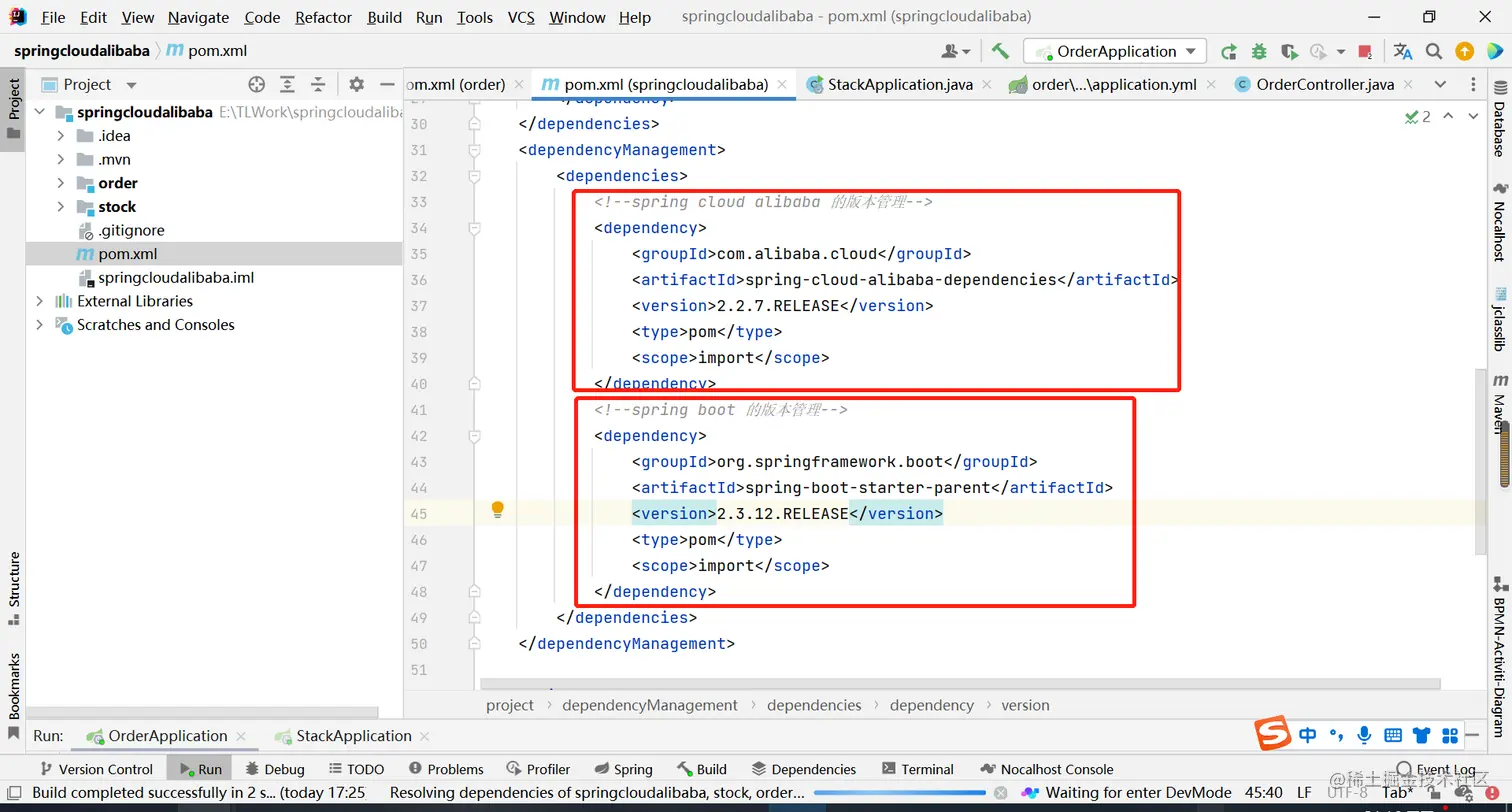Open the jclasslib side panel
1512x812 pixels.
point(1500,320)
